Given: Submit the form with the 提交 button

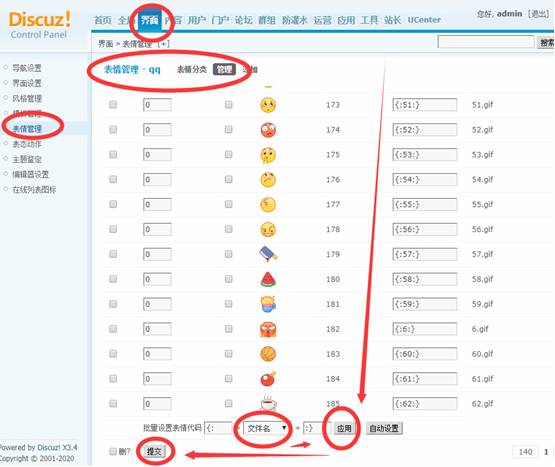Looking at the screenshot, I should tap(154, 451).
